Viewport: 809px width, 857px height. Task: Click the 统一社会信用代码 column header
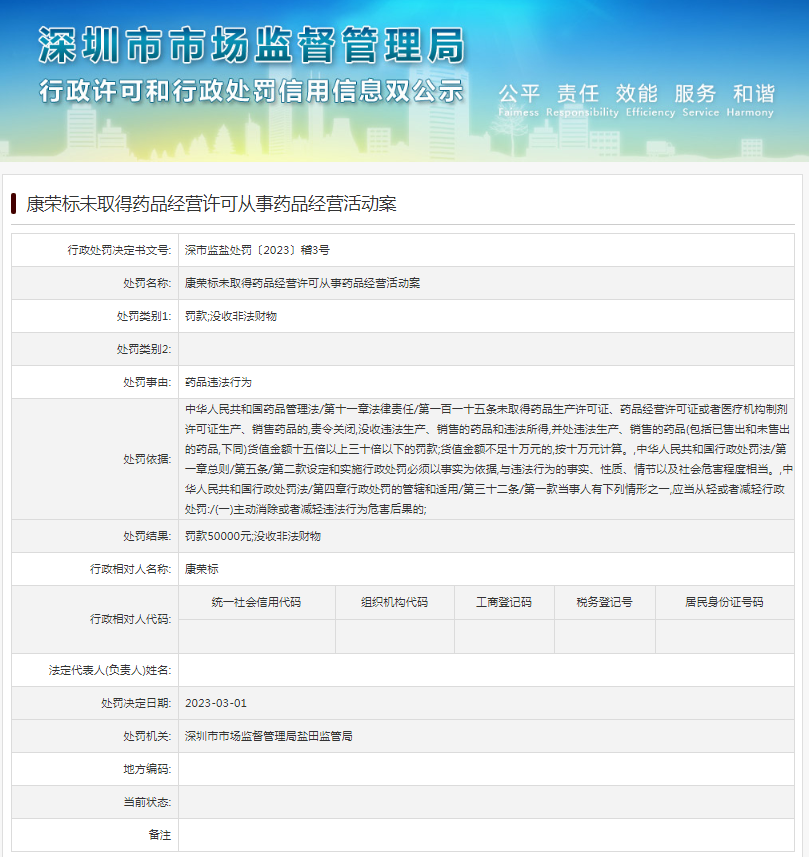[256, 602]
